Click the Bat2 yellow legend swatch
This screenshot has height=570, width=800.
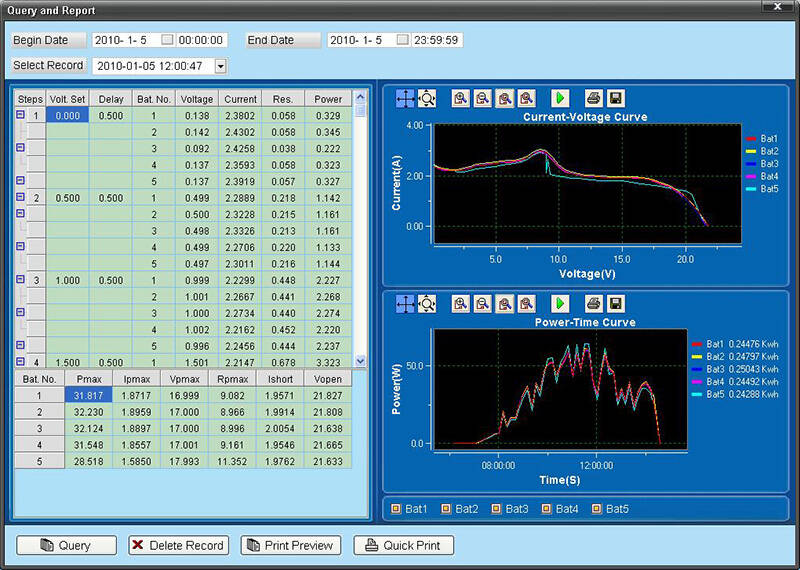(750, 151)
